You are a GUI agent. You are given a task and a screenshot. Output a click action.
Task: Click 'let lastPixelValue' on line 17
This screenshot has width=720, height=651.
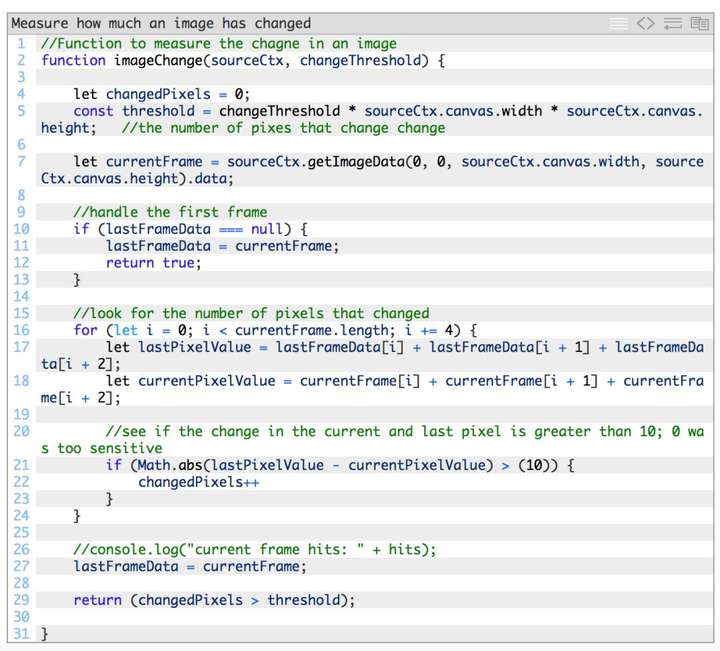click(179, 347)
